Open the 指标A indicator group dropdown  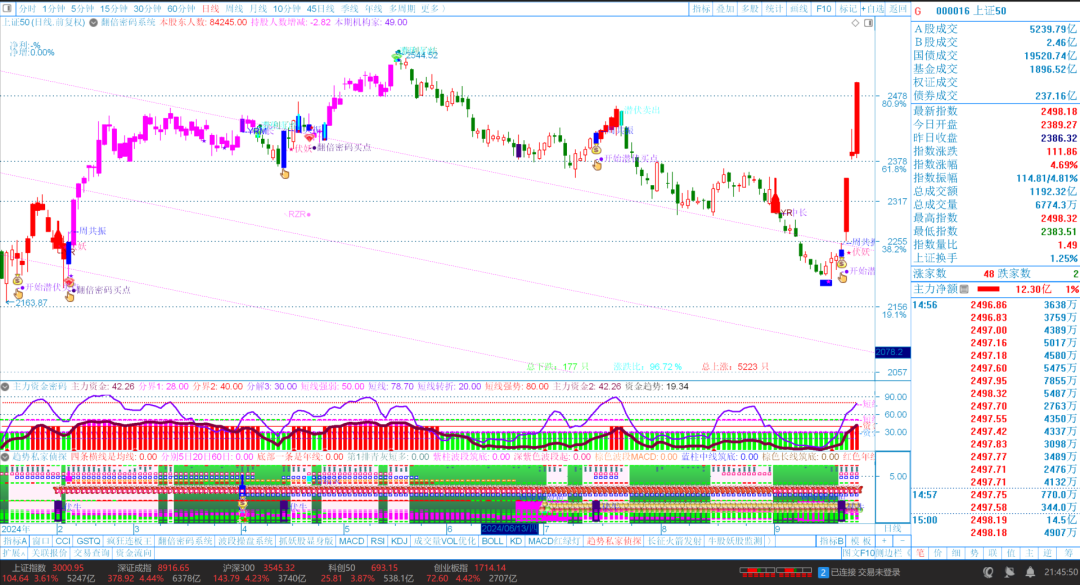(15, 541)
